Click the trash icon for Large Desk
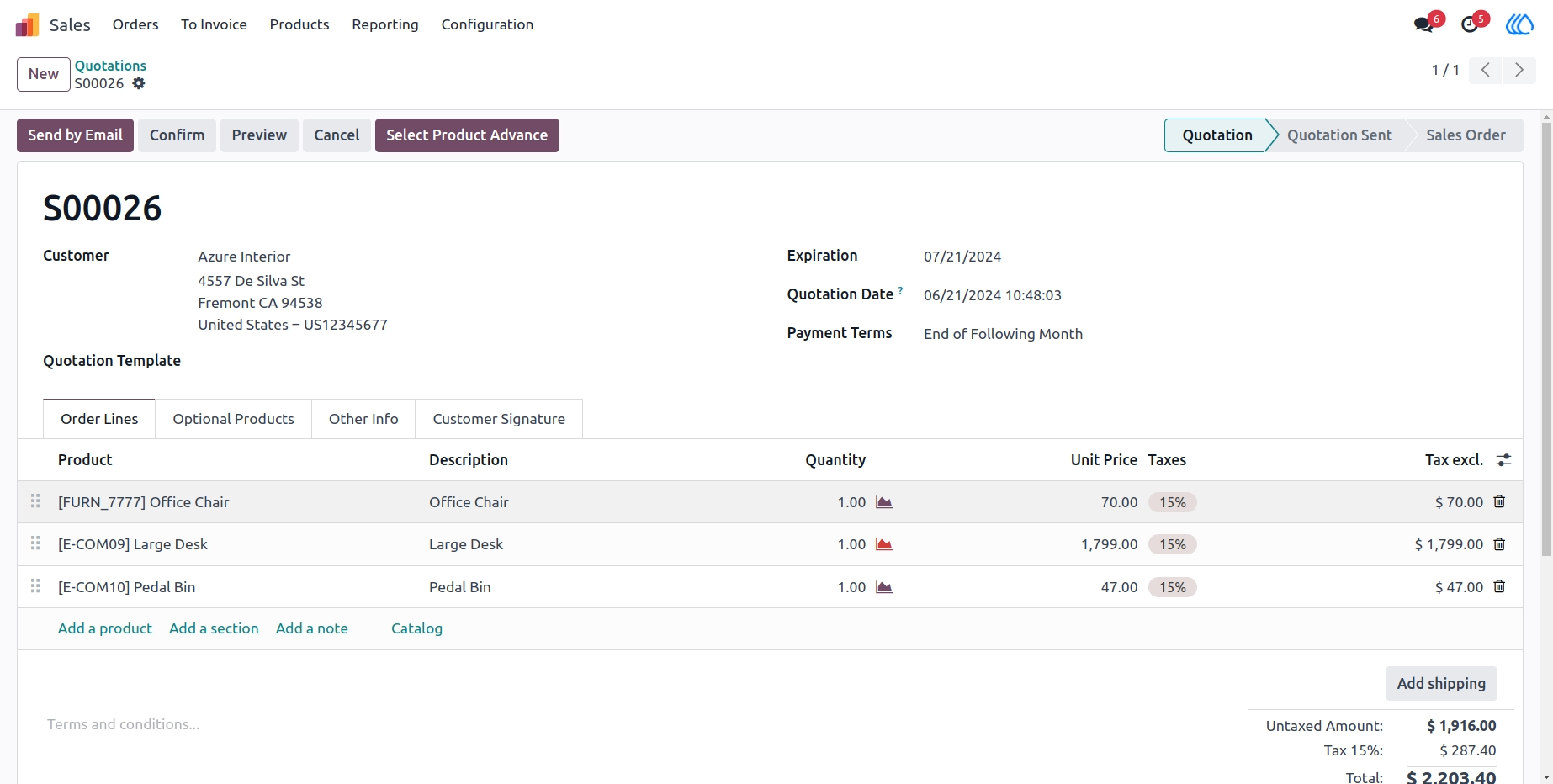 point(1499,544)
